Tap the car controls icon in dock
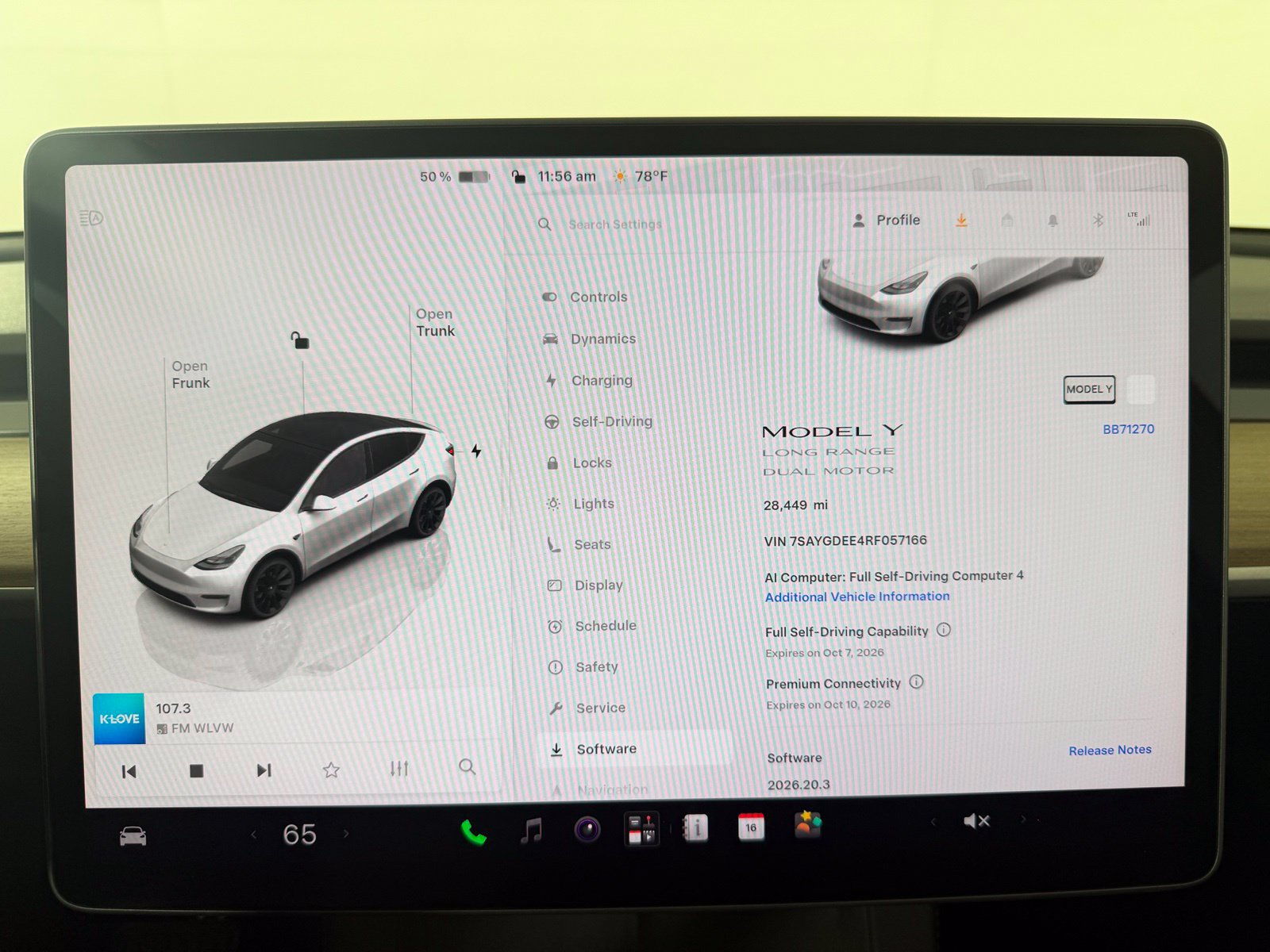 133,836
